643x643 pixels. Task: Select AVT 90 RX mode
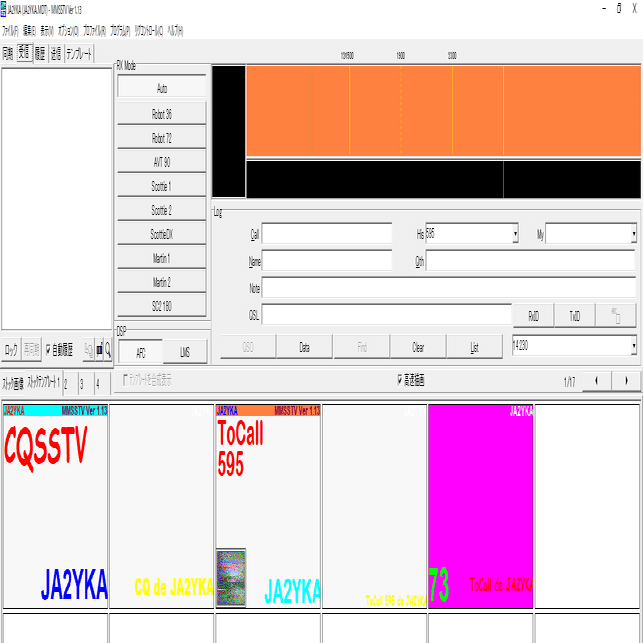pos(162,162)
